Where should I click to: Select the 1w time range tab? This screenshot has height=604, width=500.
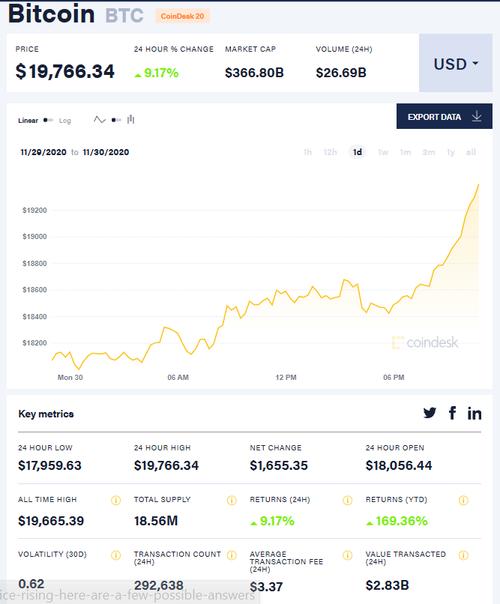tap(383, 153)
